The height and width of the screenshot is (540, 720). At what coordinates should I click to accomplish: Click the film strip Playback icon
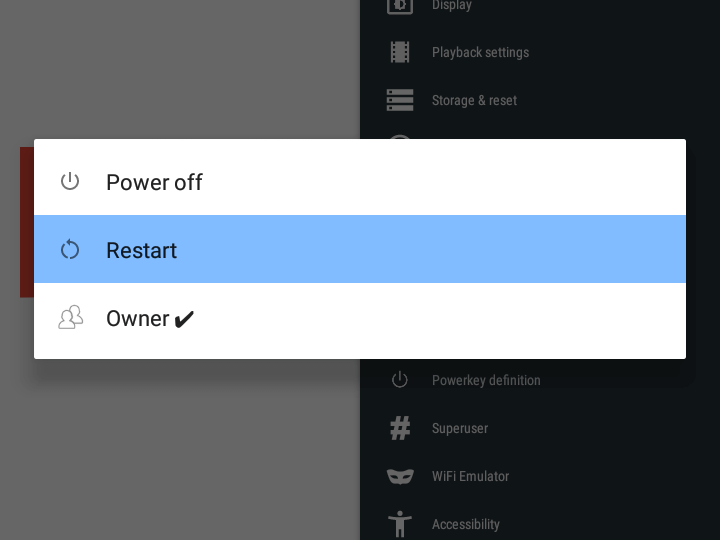point(400,52)
